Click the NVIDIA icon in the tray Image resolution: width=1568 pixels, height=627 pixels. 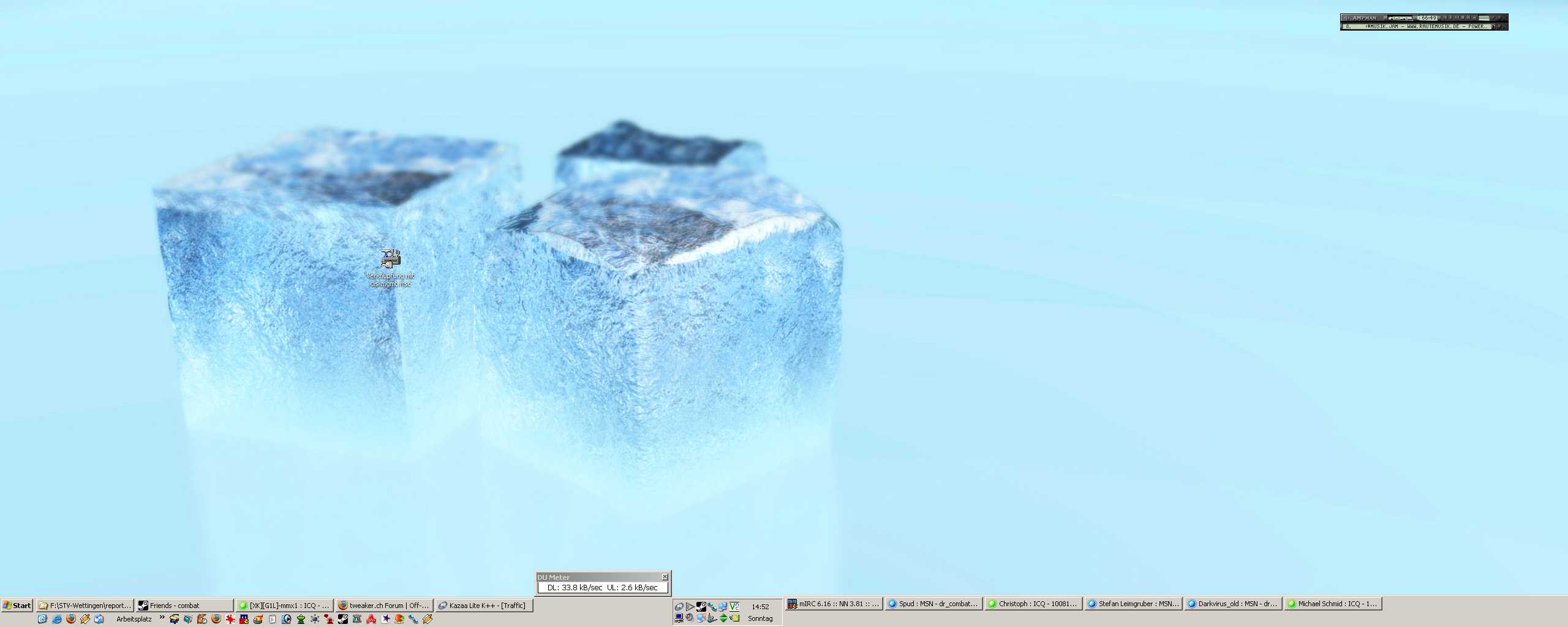click(x=734, y=618)
